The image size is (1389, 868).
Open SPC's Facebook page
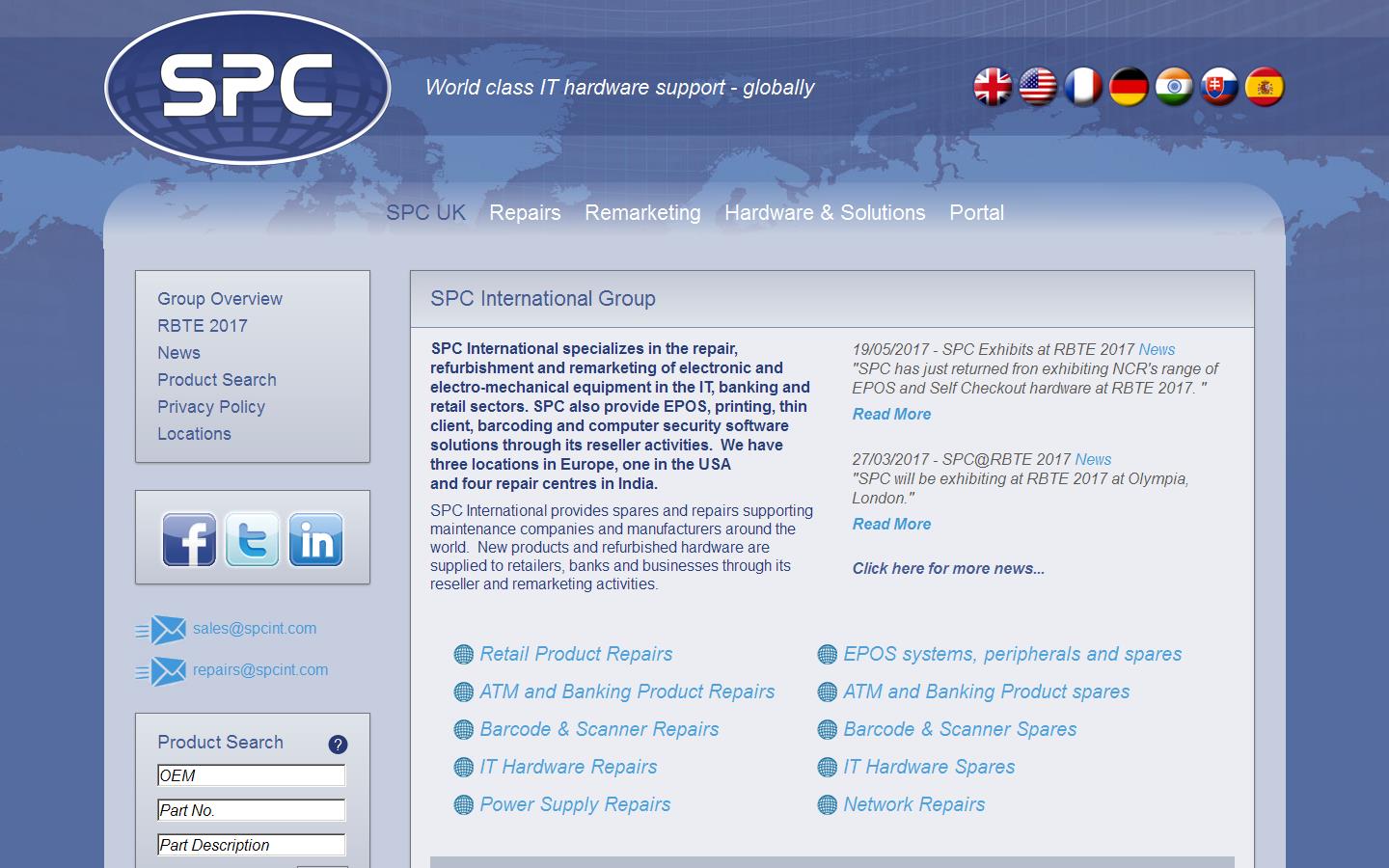tap(190, 539)
